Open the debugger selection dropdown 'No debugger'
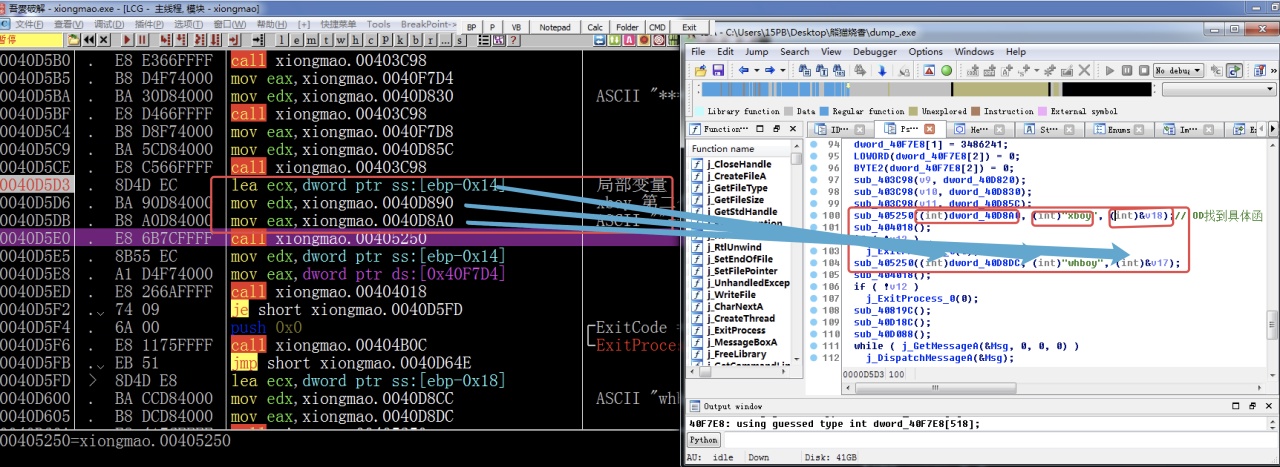This screenshot has height=467, width=1280. 1176,71
